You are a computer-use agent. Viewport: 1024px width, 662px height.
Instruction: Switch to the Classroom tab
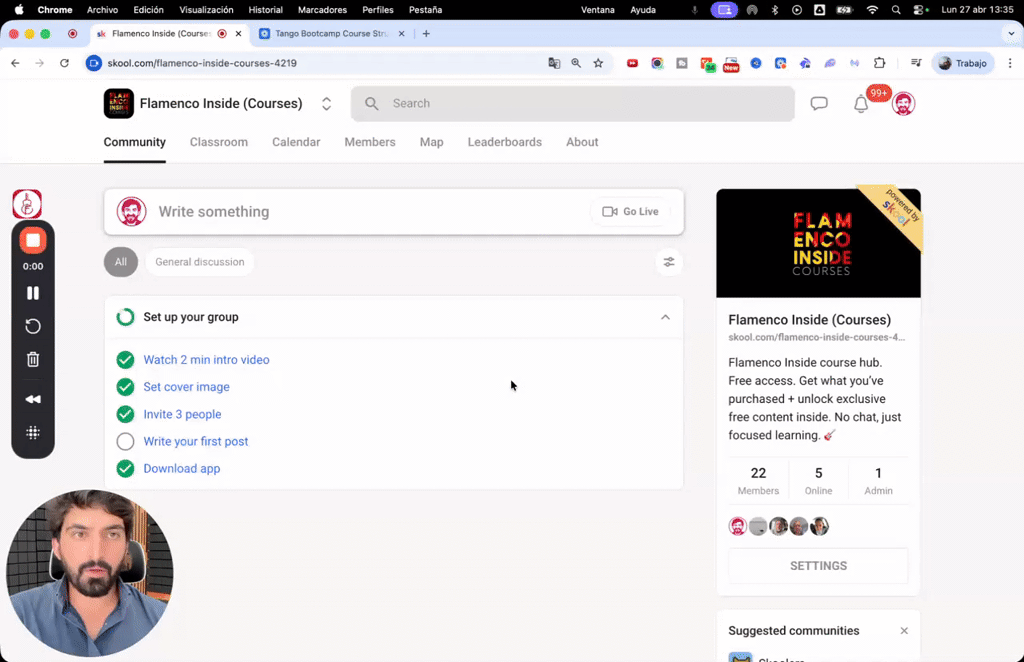click(x=219, y=142)
